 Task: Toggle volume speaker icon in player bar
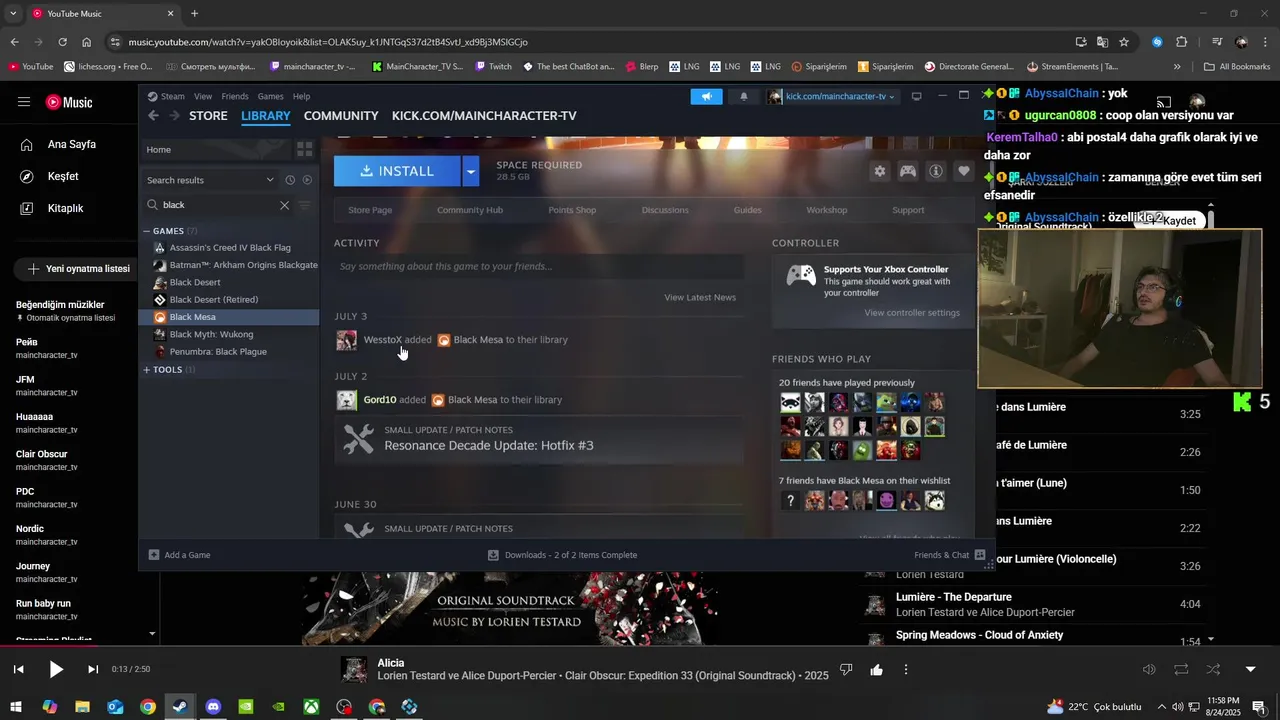pos(1149,669)
